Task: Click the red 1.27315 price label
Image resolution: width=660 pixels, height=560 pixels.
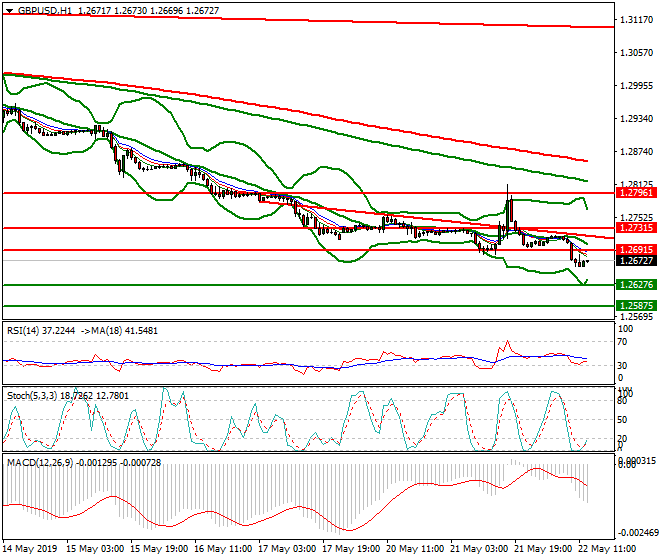Action: pos(636,228)
